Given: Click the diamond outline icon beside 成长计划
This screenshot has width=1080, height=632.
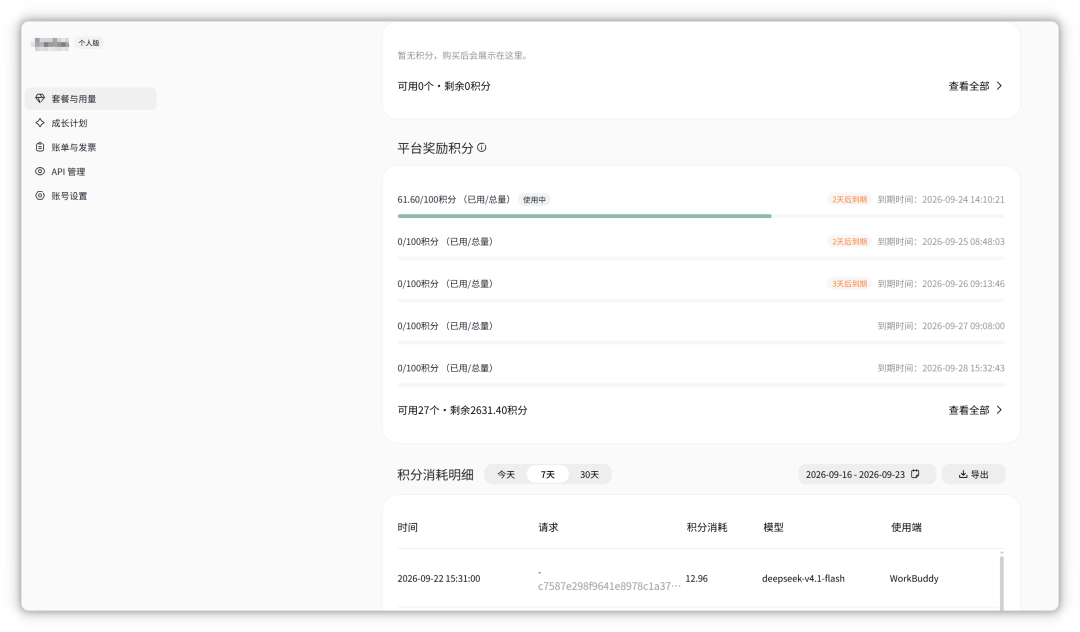Looking at the screenshot, I should [x=40, y=123].
